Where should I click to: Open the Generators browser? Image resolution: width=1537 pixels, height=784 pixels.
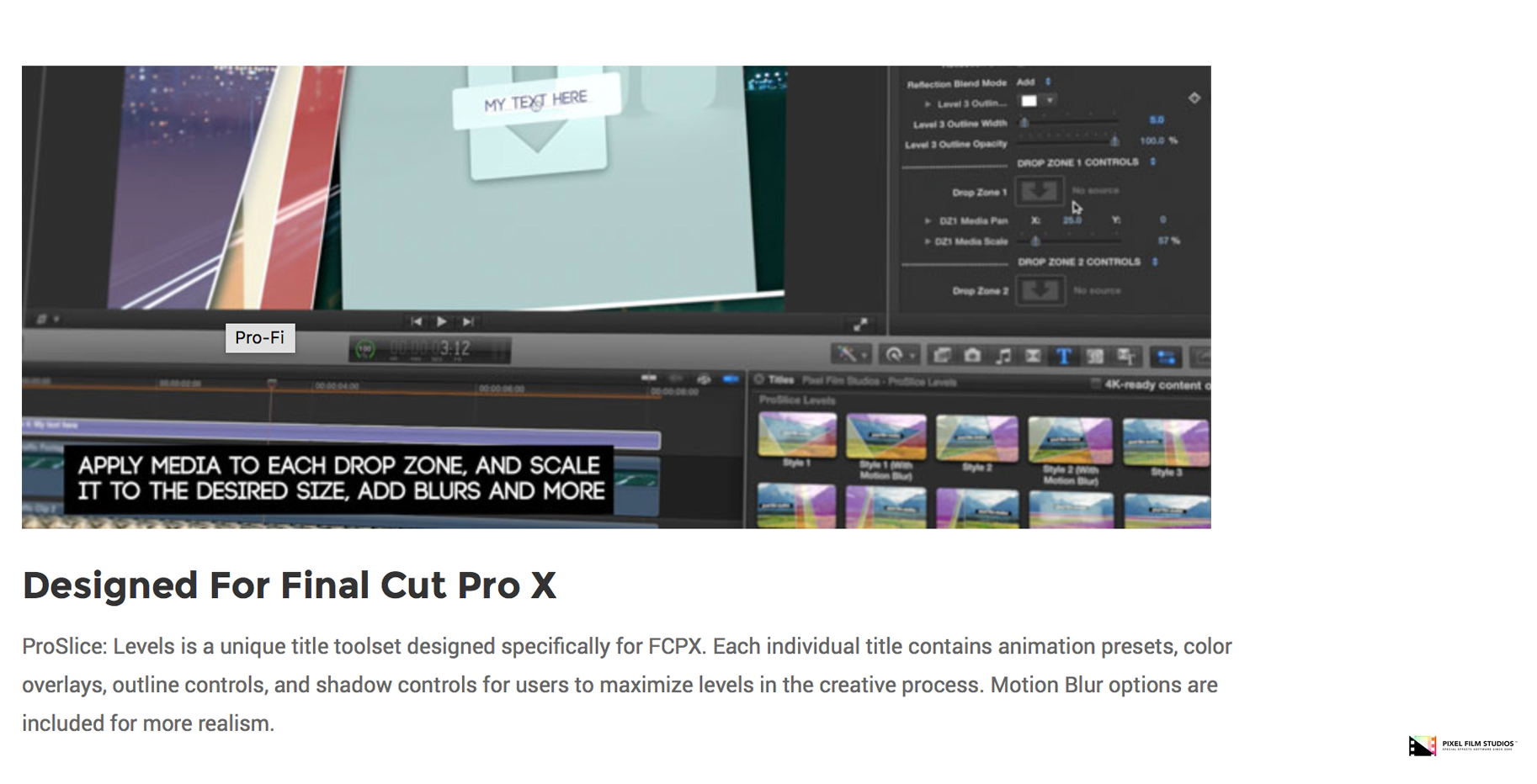[1095, 356]
